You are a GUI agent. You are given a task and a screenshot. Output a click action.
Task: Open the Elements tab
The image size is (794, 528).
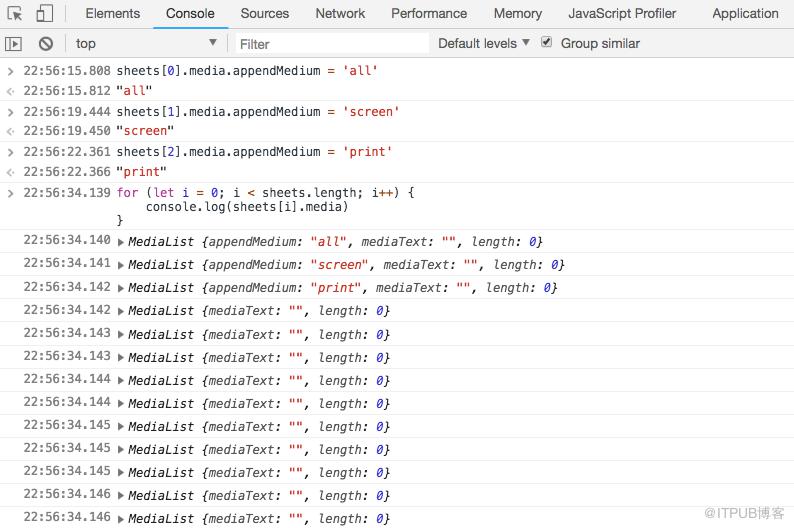(112, 13)
